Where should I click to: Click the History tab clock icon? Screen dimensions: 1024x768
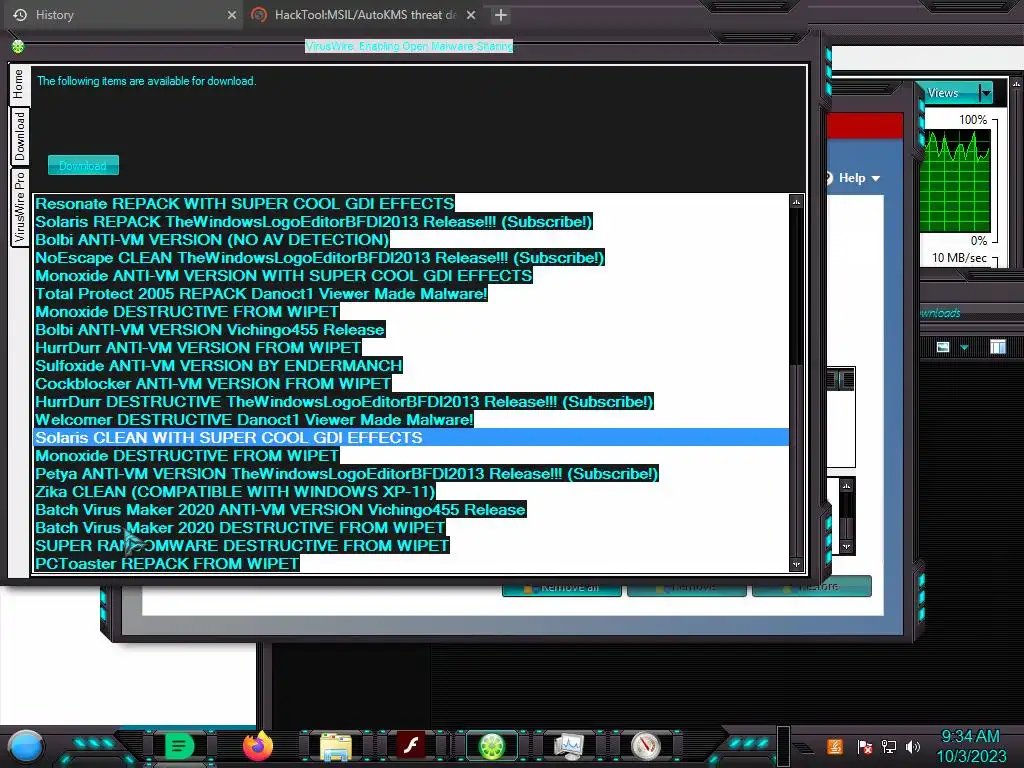tap(20, 14)
